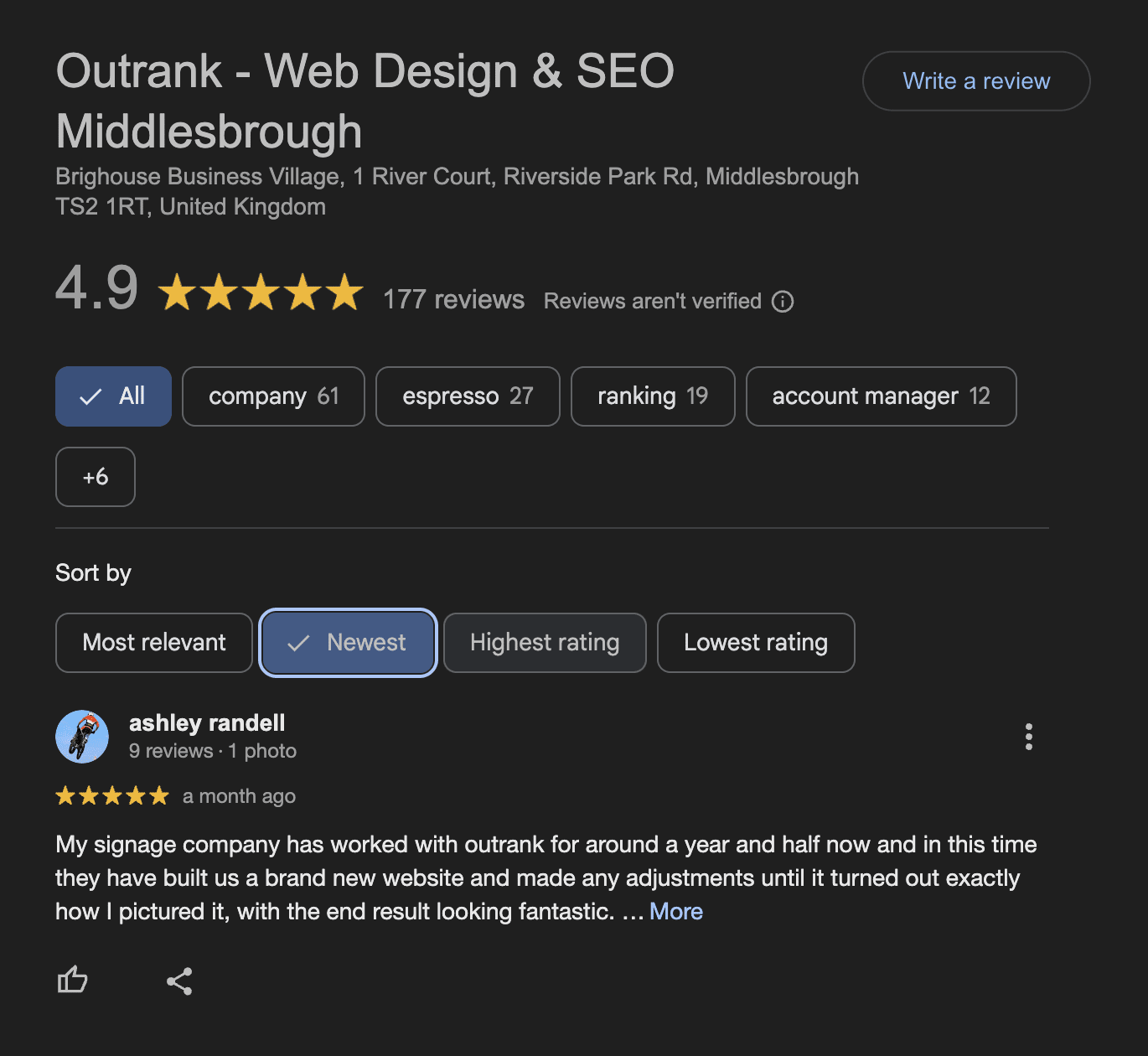This screenshot has width=1148, height=1056.
Task: Click the Outrank - Web Design & SEO title
Action: click(x=365, y=101)
